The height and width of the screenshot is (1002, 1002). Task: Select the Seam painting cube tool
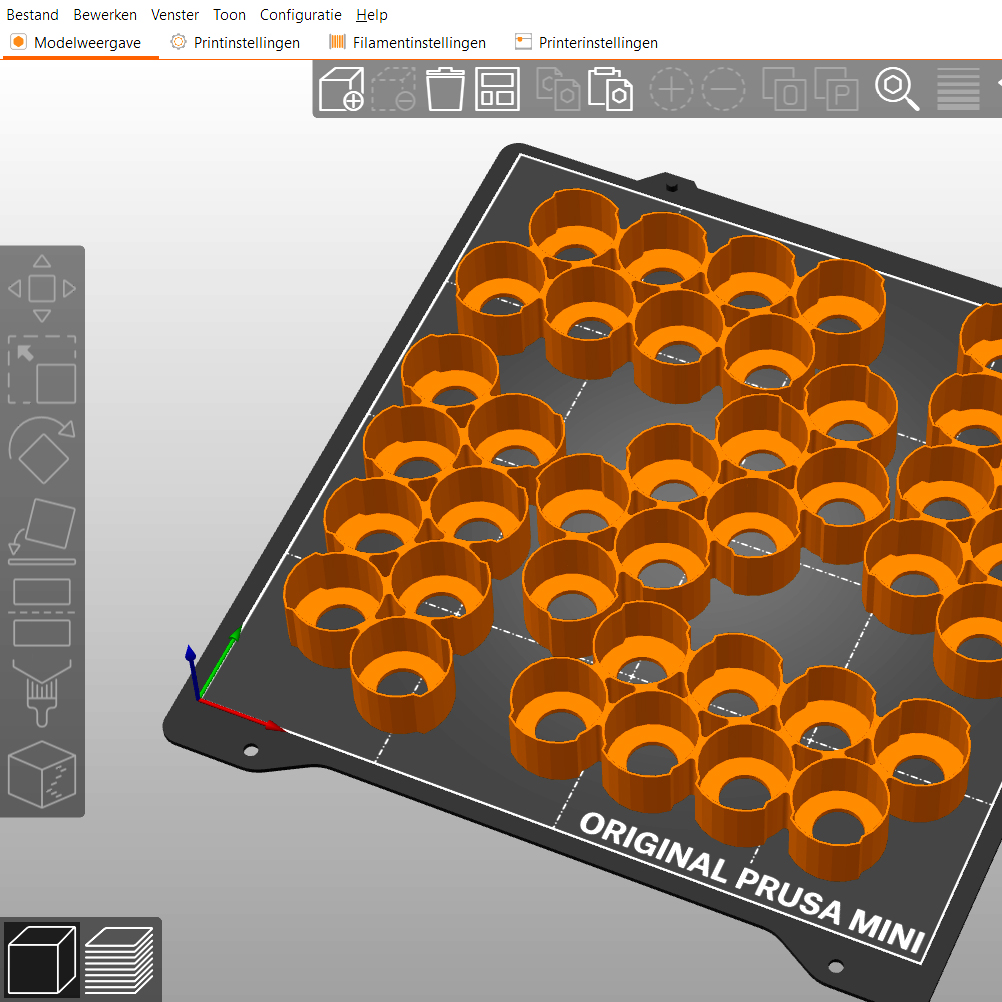click(x=42, y=773)
